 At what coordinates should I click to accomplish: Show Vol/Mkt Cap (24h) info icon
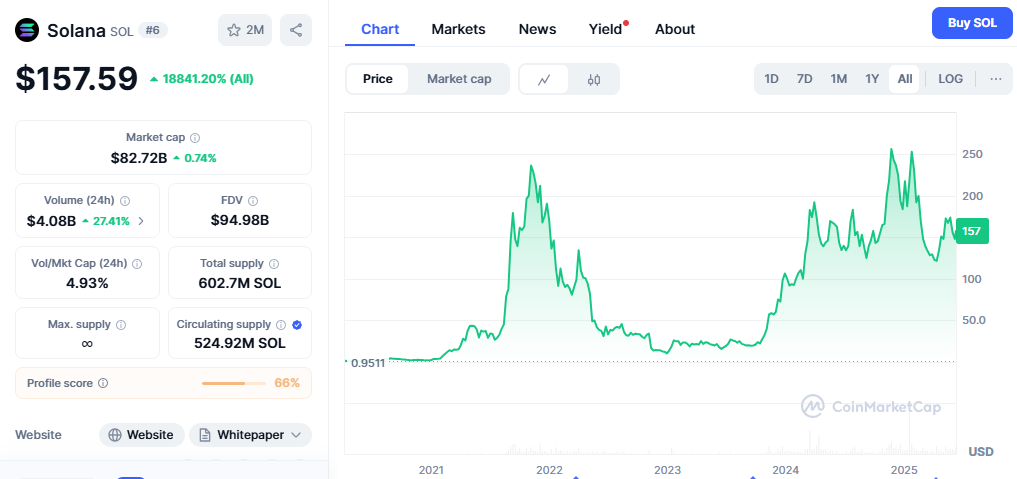[137, 264]
